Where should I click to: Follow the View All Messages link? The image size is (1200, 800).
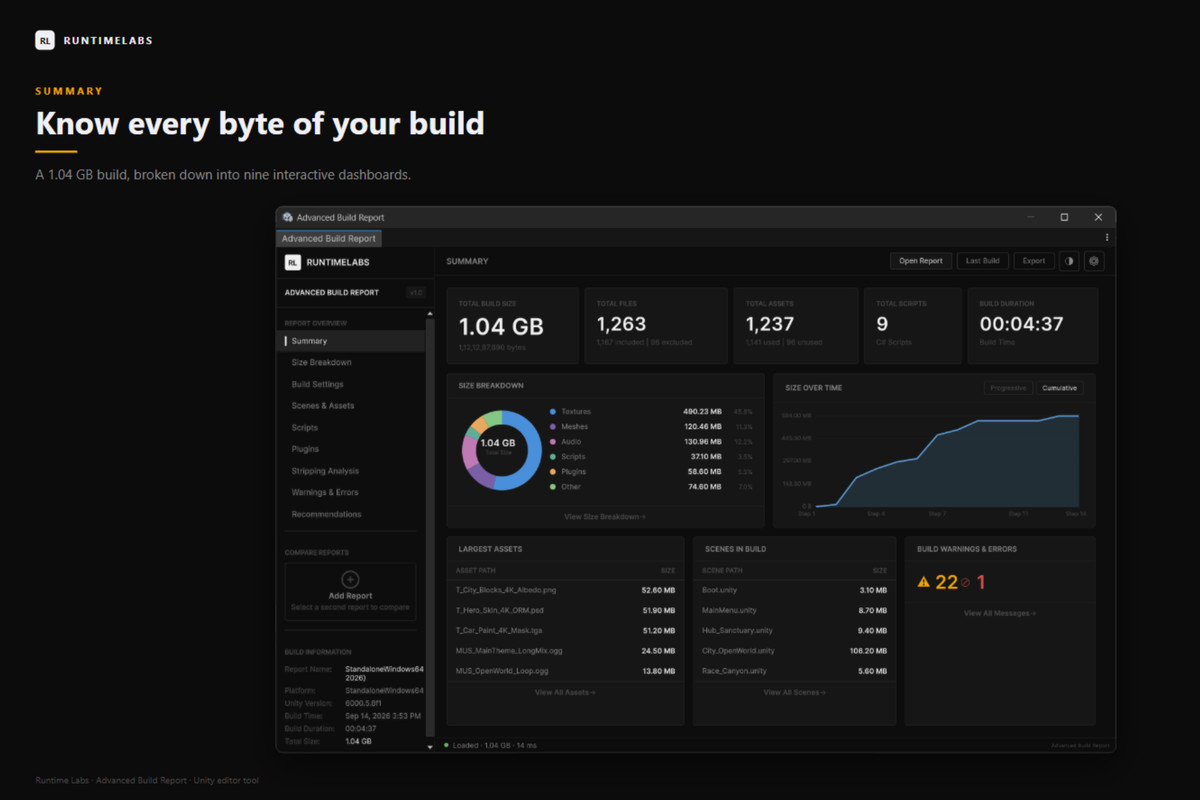pos(1000,613)
